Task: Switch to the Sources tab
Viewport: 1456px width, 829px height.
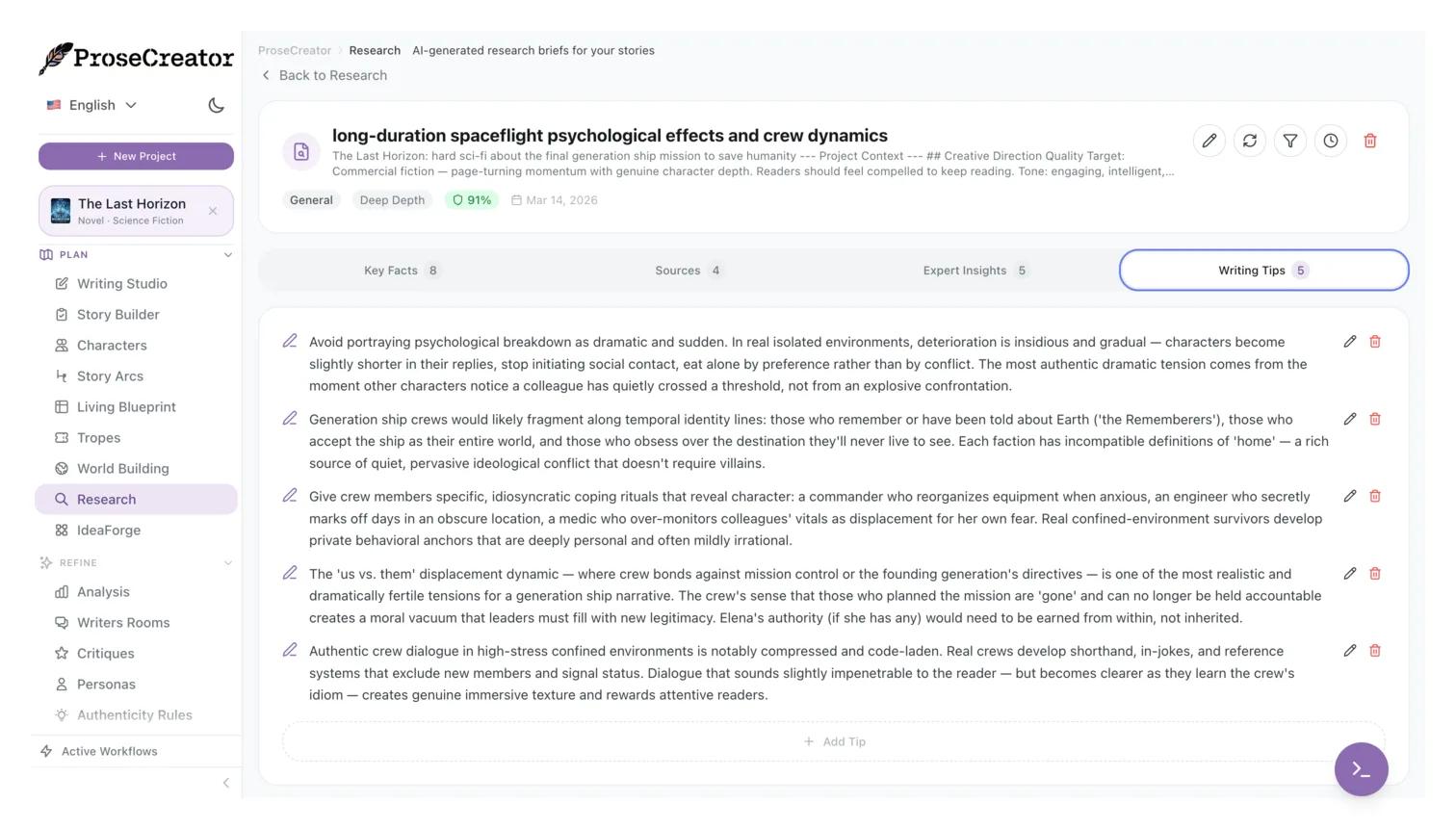Action: (686, 271)
